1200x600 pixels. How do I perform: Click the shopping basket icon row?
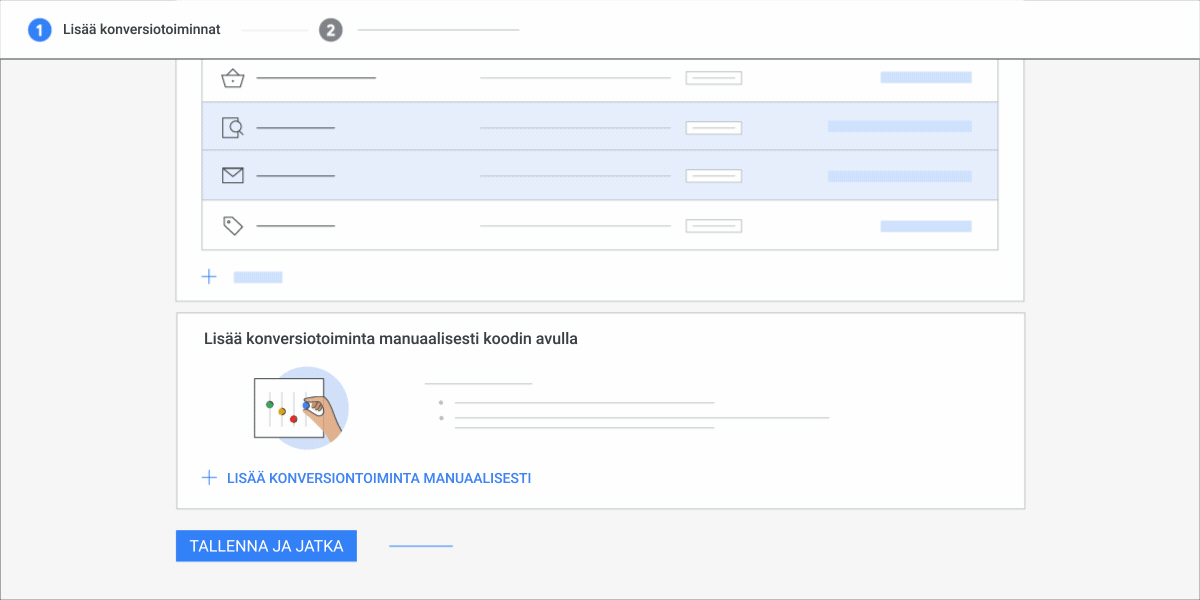coord(600,80)
